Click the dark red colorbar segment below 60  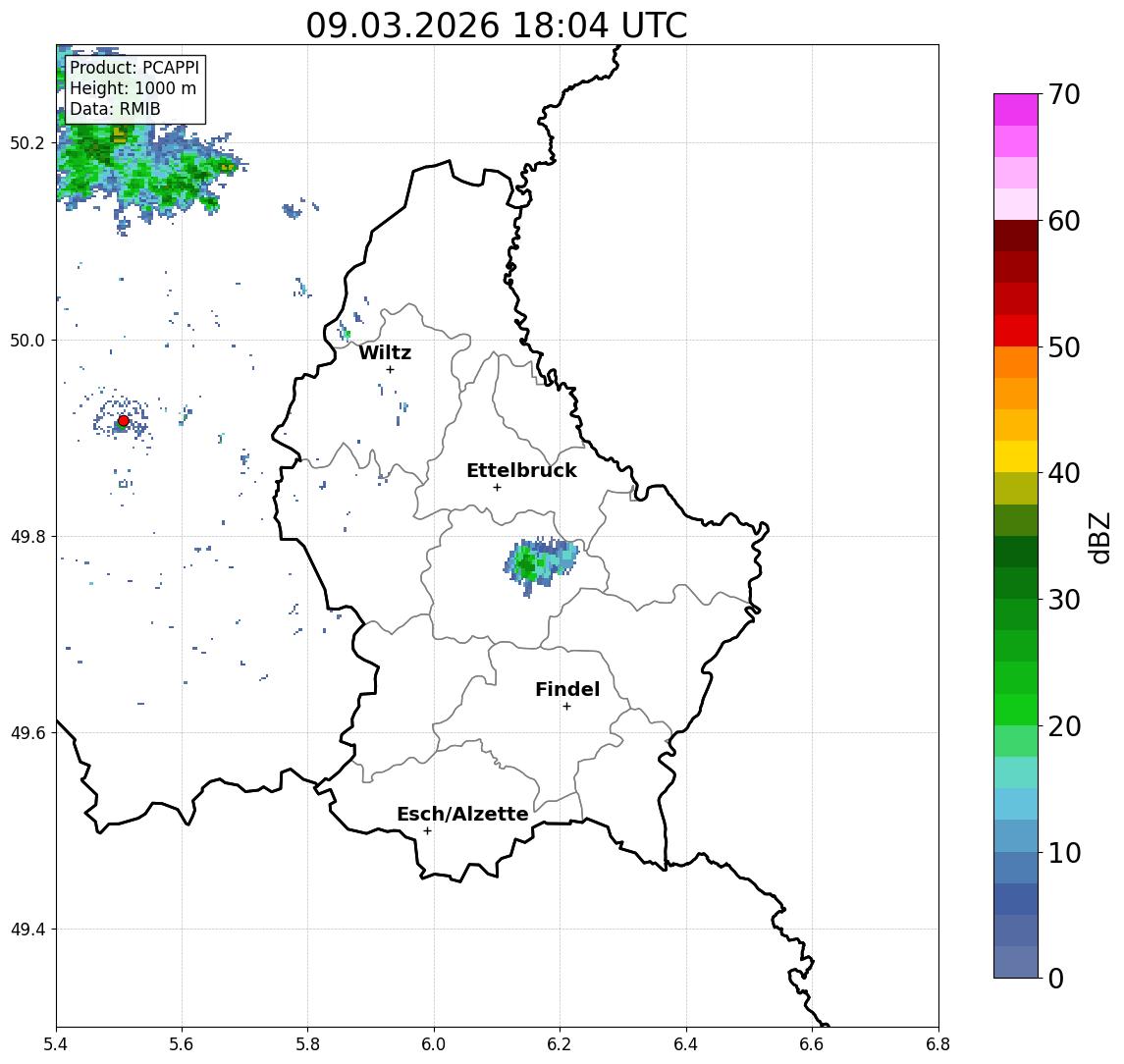[1016, 236]
